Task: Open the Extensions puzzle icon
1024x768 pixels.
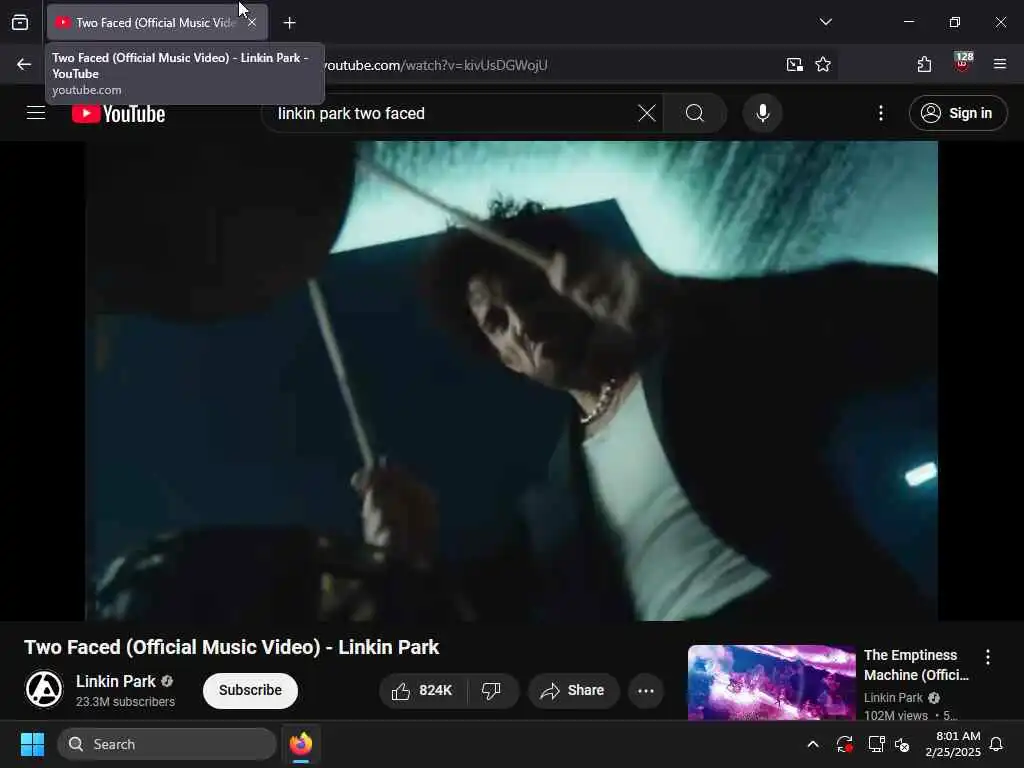Action: (x=924, y=64)
